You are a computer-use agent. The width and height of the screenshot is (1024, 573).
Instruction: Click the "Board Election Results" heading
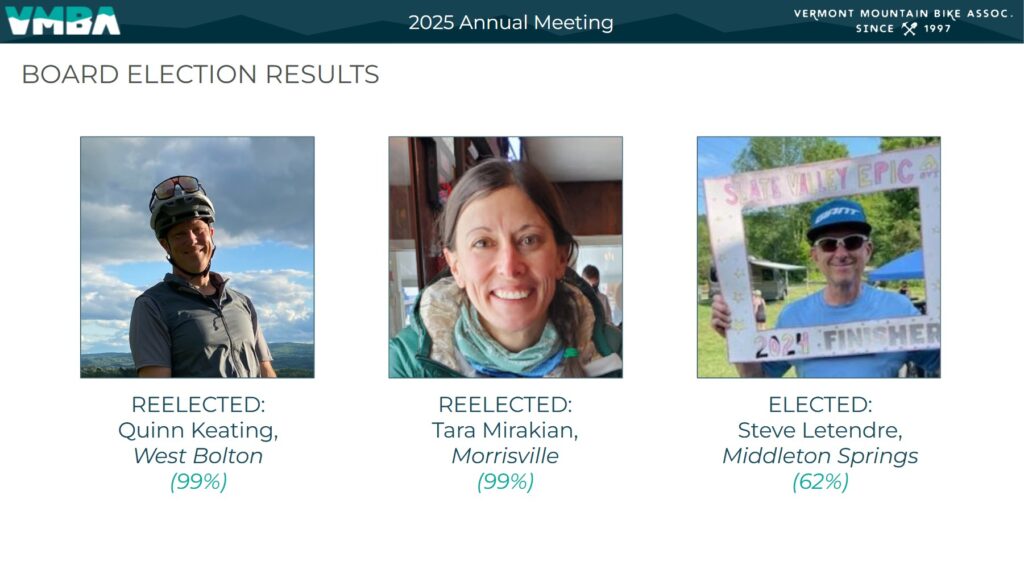tap(200, 74)
